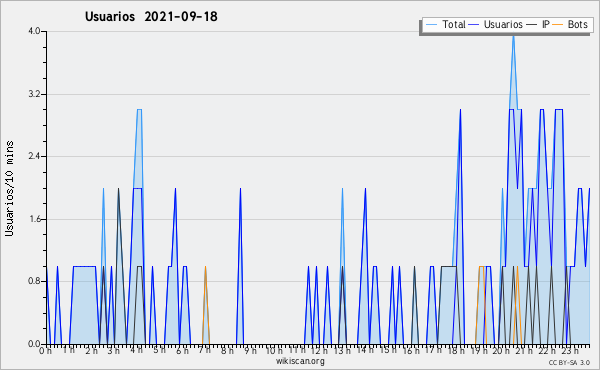Image resolution: width=600 pixels, height=370 pixels.
Task: Click the '9 h' x-axis label
Action: (x=250, y=351)
